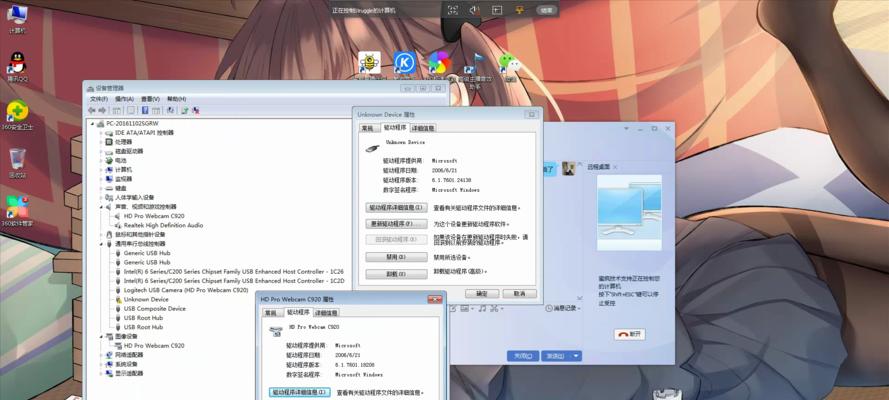Expand the 处理器 tree node
Image resolution: width=889 pixels, height=400 pixels.
coord(101,142)
